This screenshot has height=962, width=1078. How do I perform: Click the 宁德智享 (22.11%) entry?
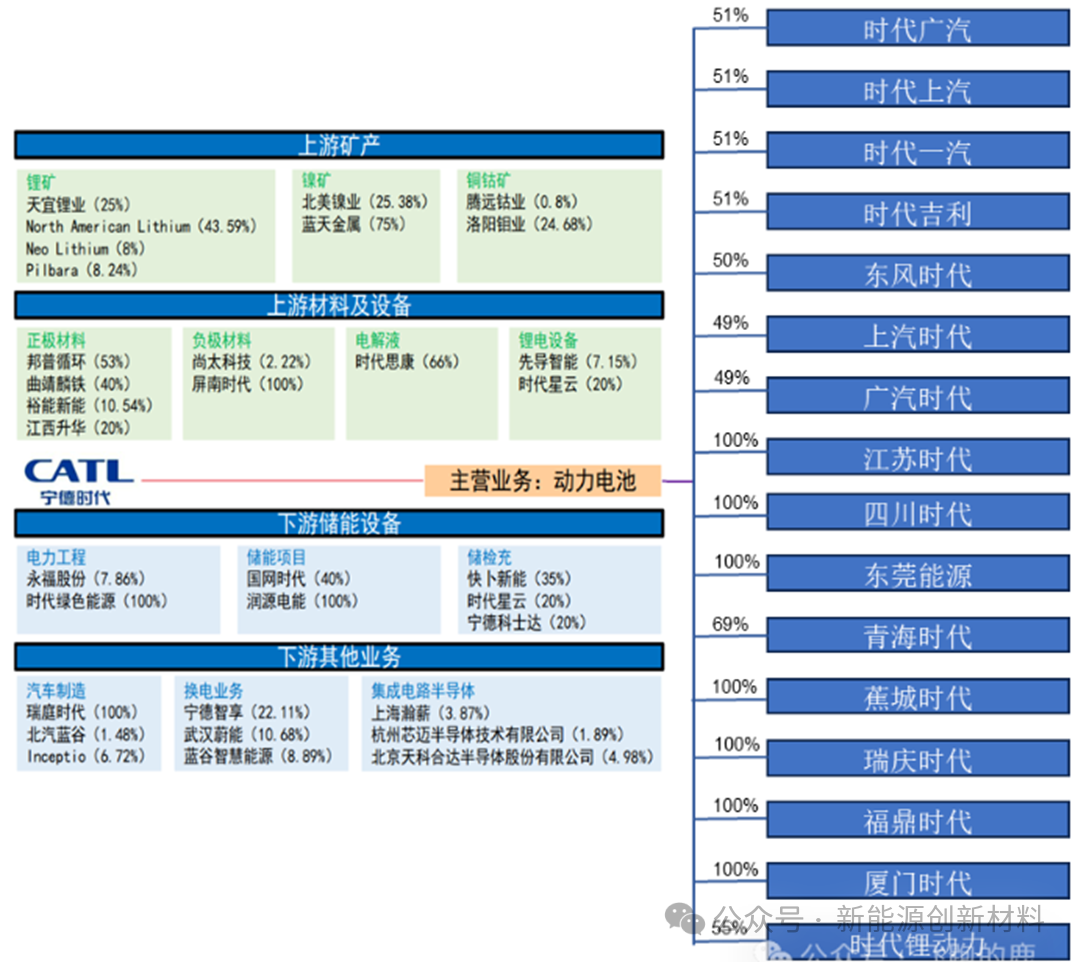[247, 712]
